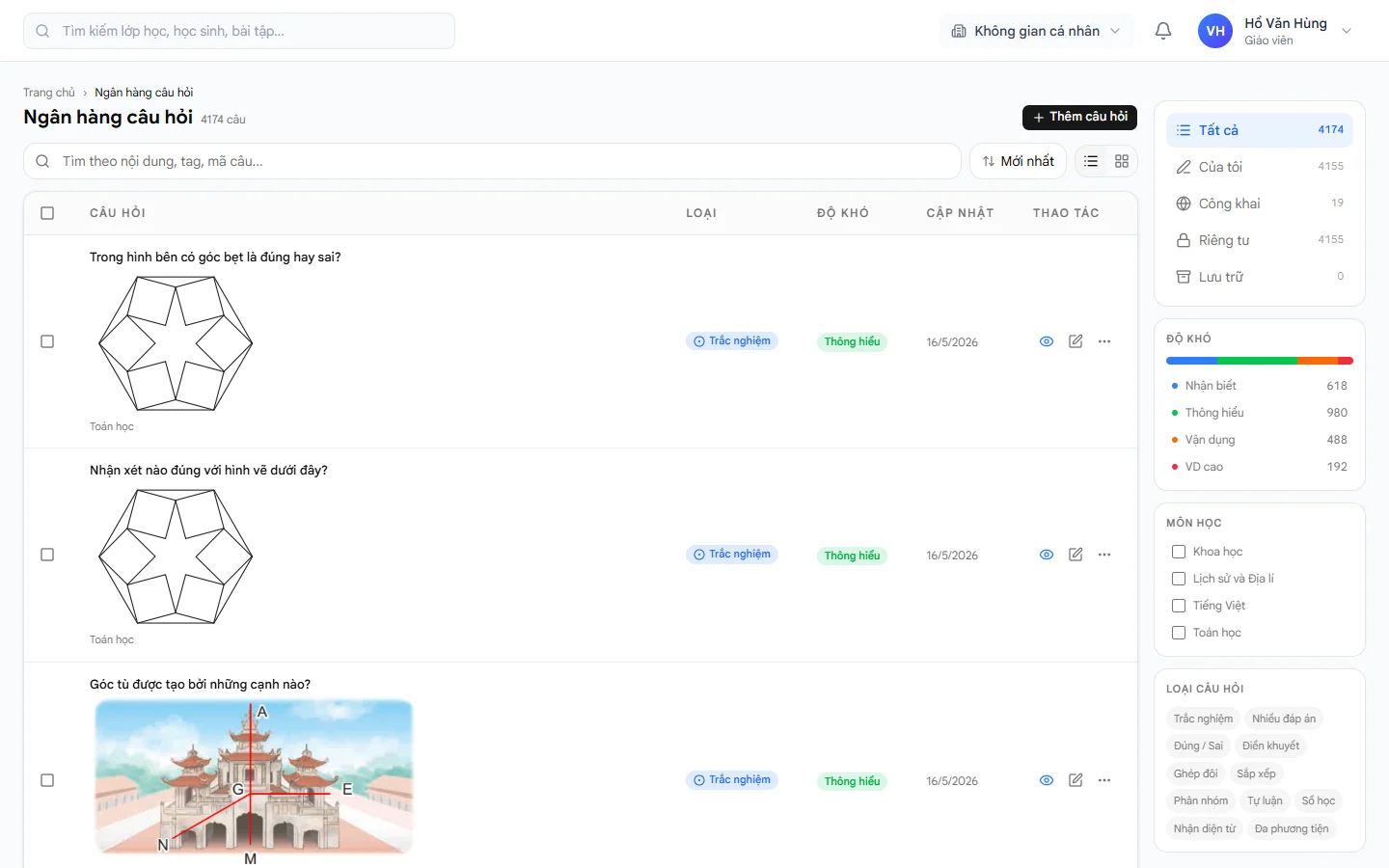Check the Toán học subject filter
This screenshot has height=868, width=1389.
coord(1179,633)
